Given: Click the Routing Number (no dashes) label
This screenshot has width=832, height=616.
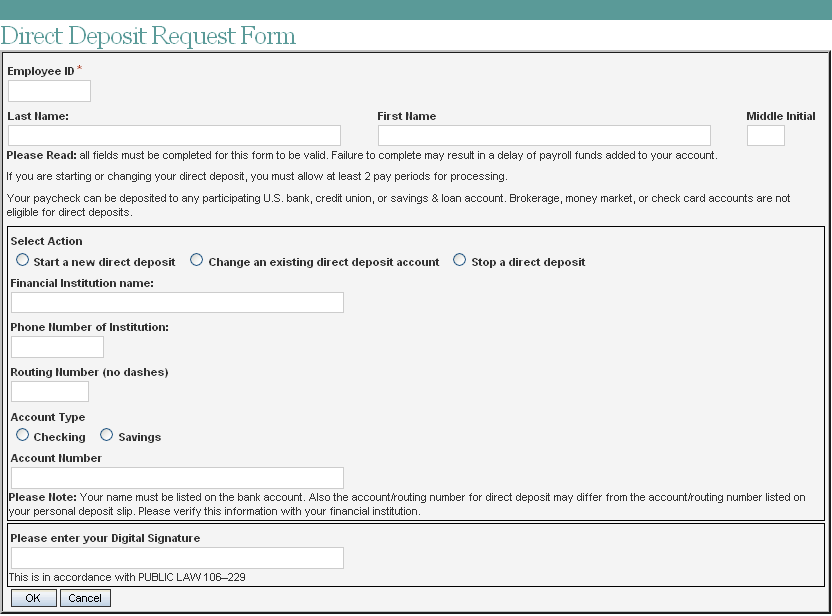Looking at the screenshot, I should (x=89, y=372).
